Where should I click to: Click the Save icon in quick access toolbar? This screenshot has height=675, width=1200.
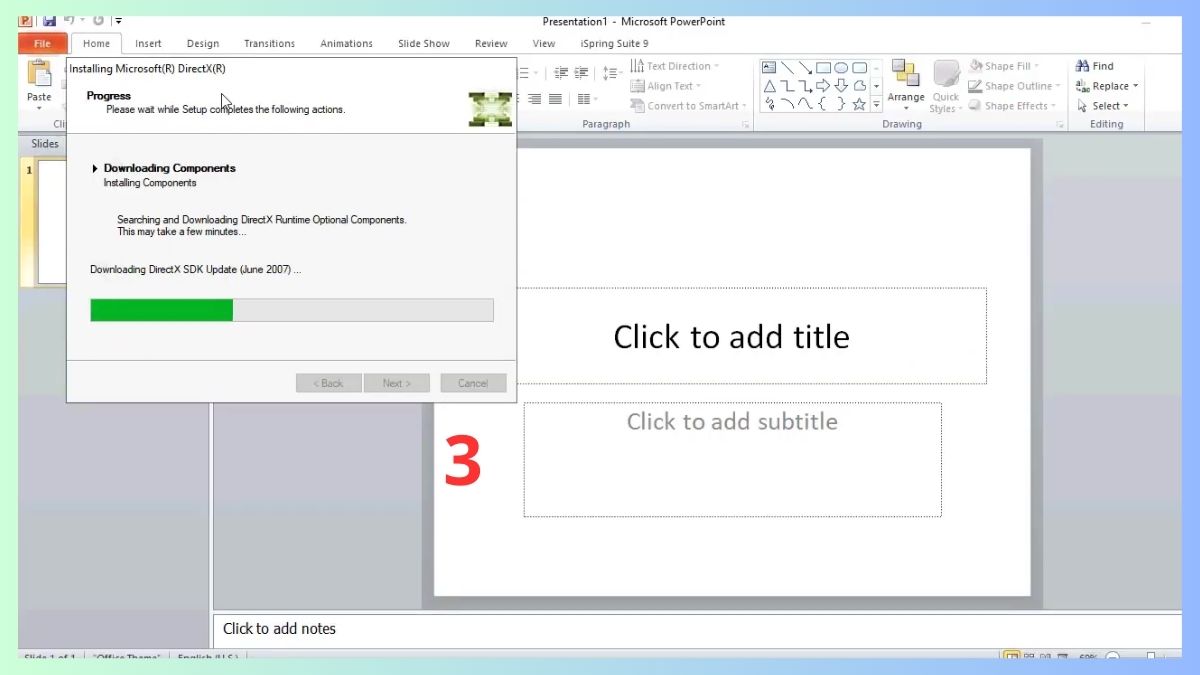[x=49, y=20]
